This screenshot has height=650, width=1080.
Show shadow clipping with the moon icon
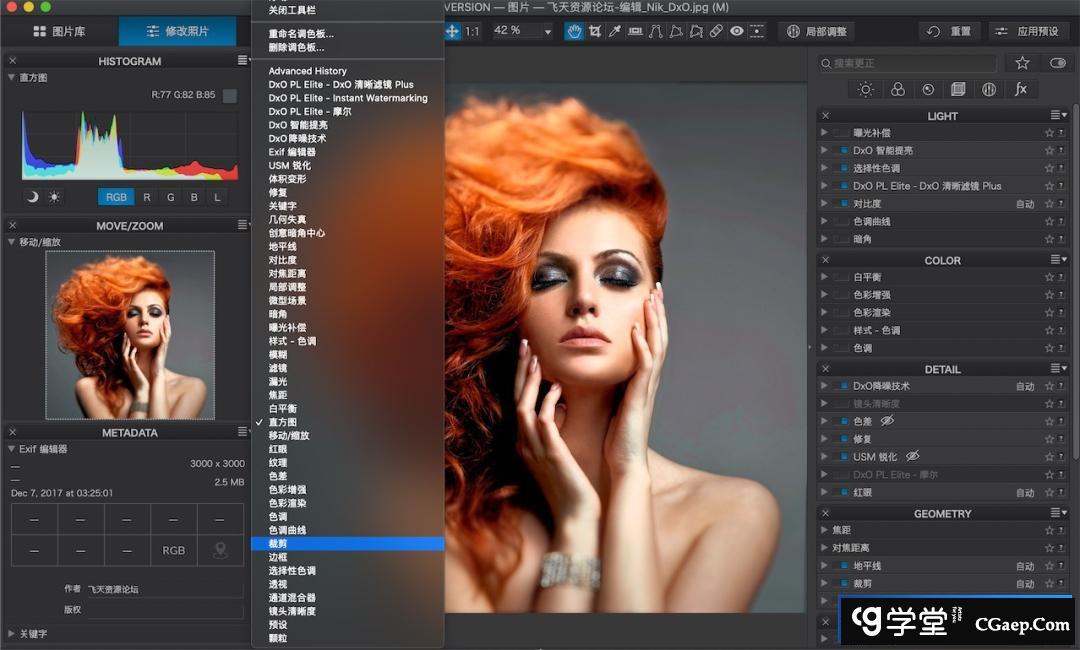coord(32,197)
